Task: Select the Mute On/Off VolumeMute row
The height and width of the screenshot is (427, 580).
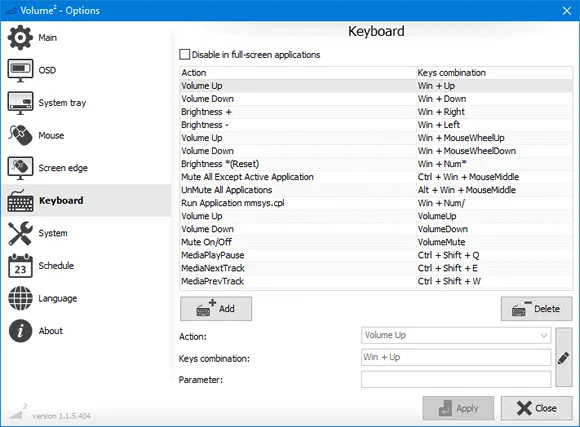Action: pyautogui.click(x=376, y=242)
